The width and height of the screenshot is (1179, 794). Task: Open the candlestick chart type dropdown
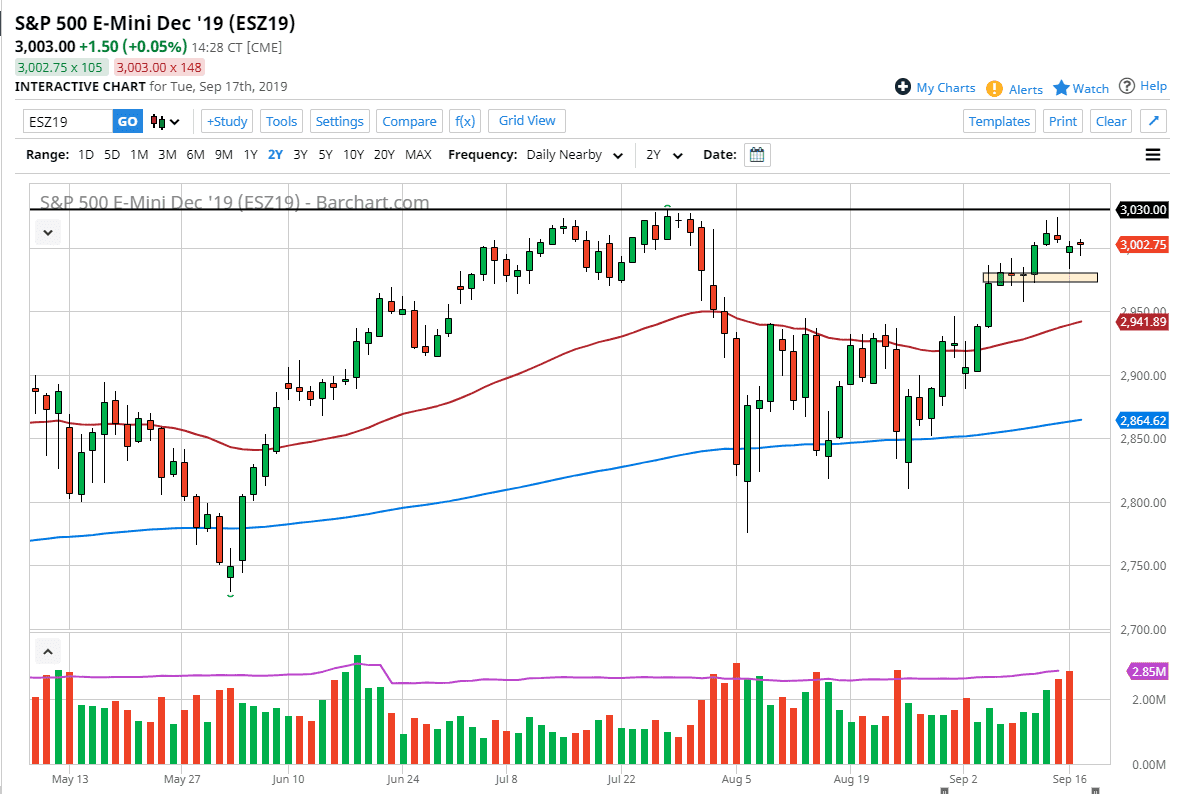(x=165, y=122)
